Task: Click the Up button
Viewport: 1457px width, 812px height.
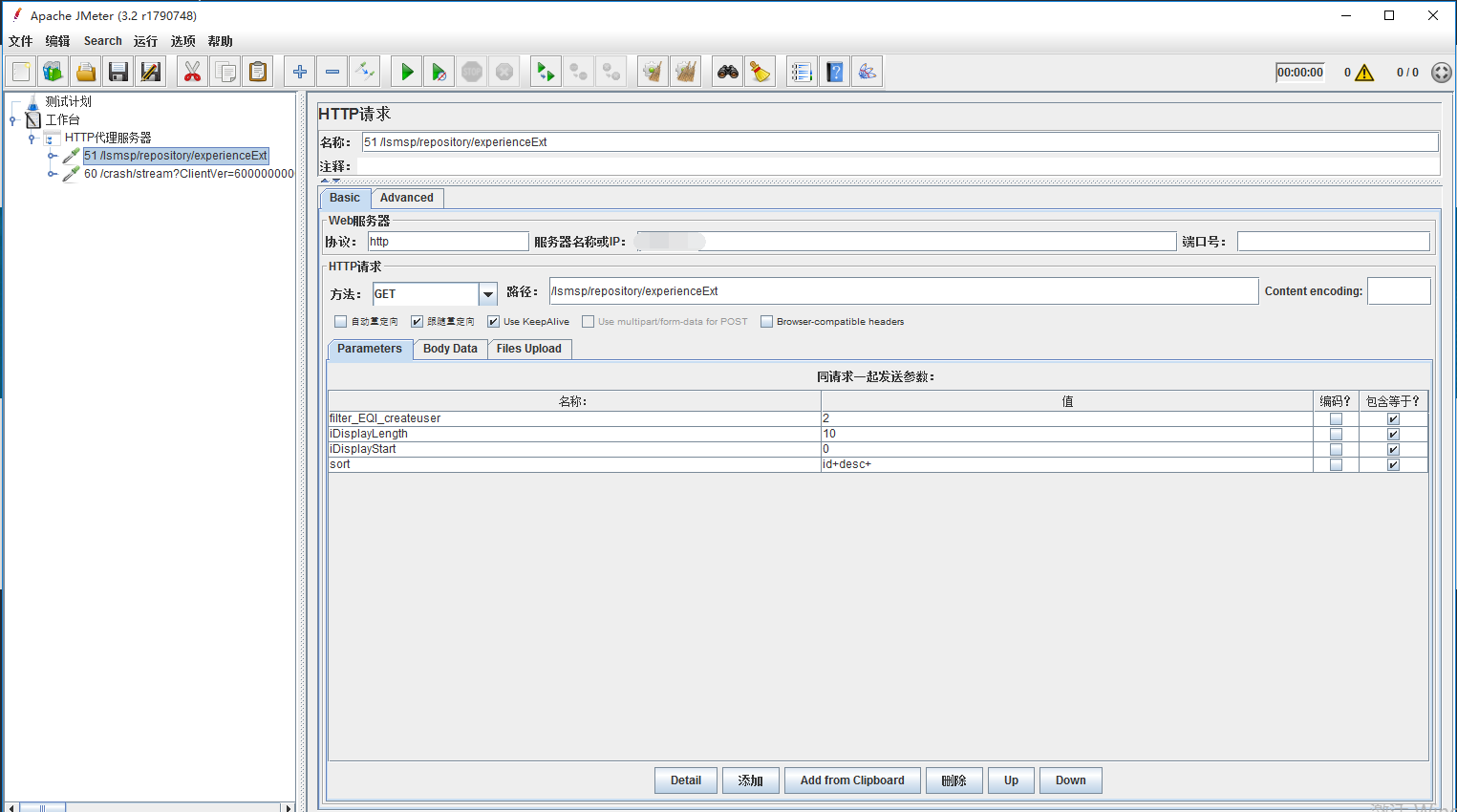Action: click(x=1011, y=780)
